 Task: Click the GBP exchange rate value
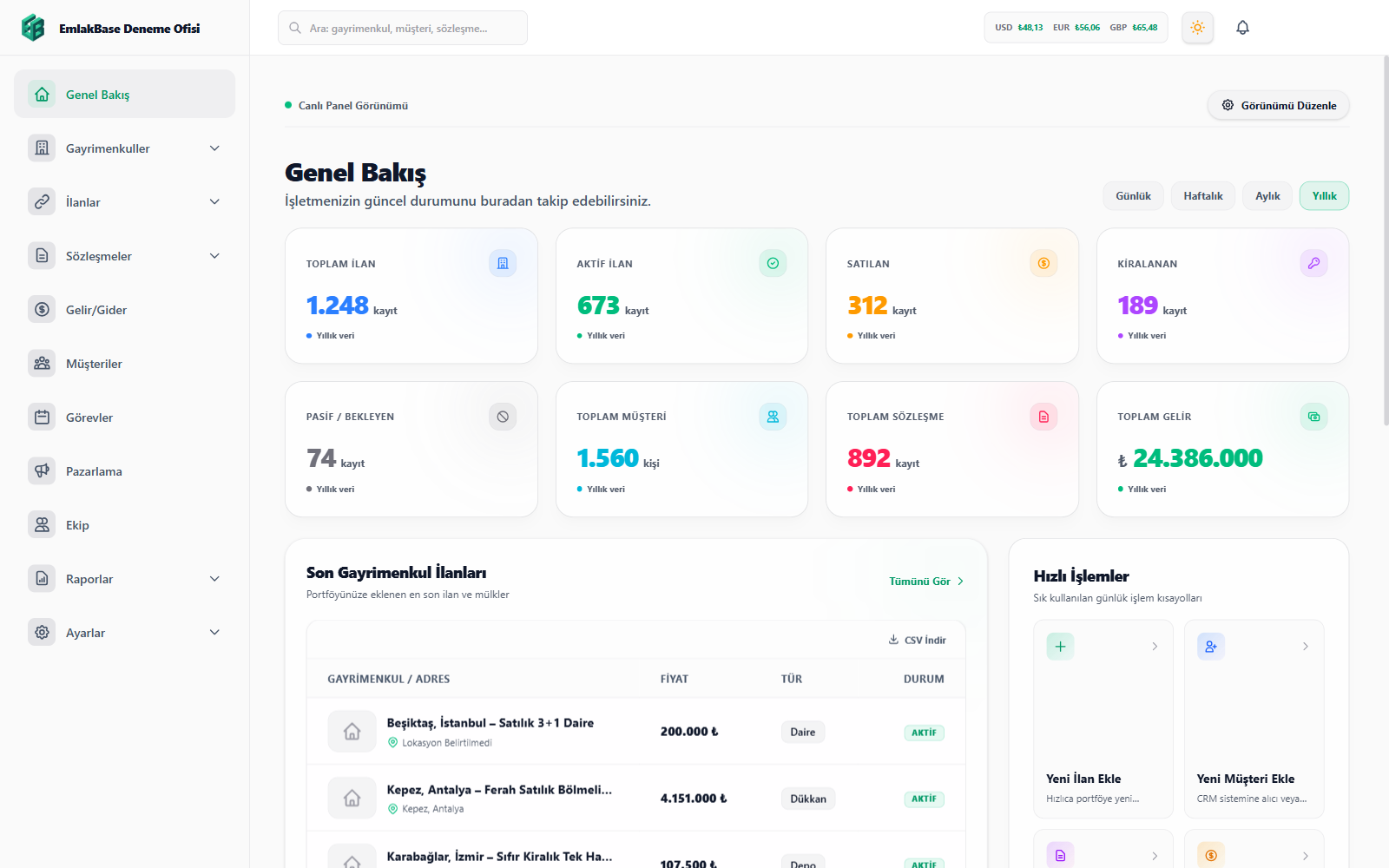[1145, 28]
